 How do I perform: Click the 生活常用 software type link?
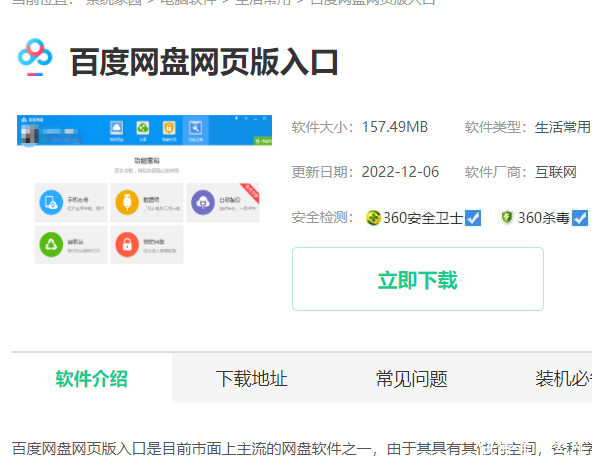point(563,127)
